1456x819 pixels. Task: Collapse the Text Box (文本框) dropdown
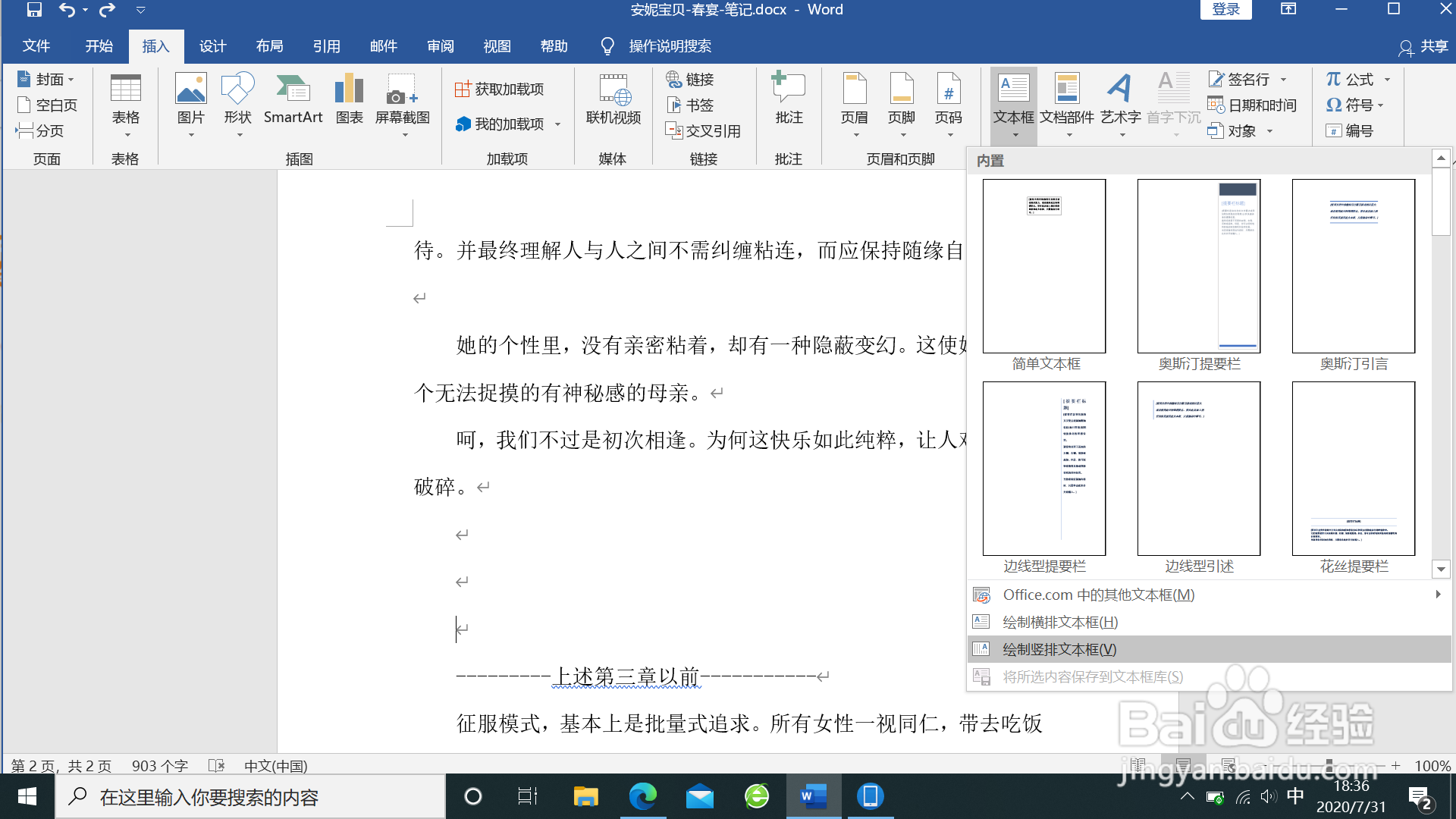1014,106
